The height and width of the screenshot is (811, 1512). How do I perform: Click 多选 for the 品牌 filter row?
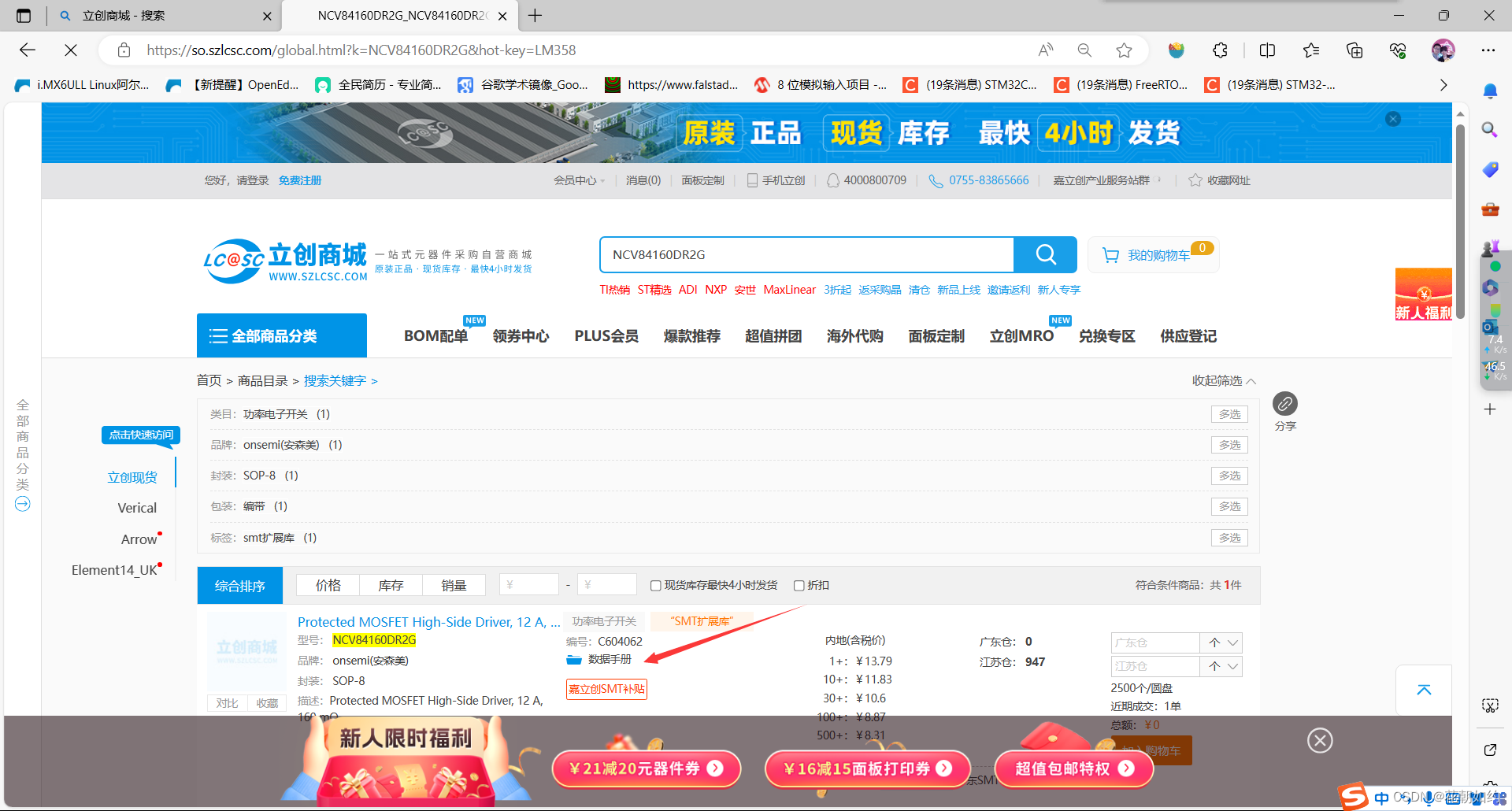pyautogui.click(x=1229, y=445)
